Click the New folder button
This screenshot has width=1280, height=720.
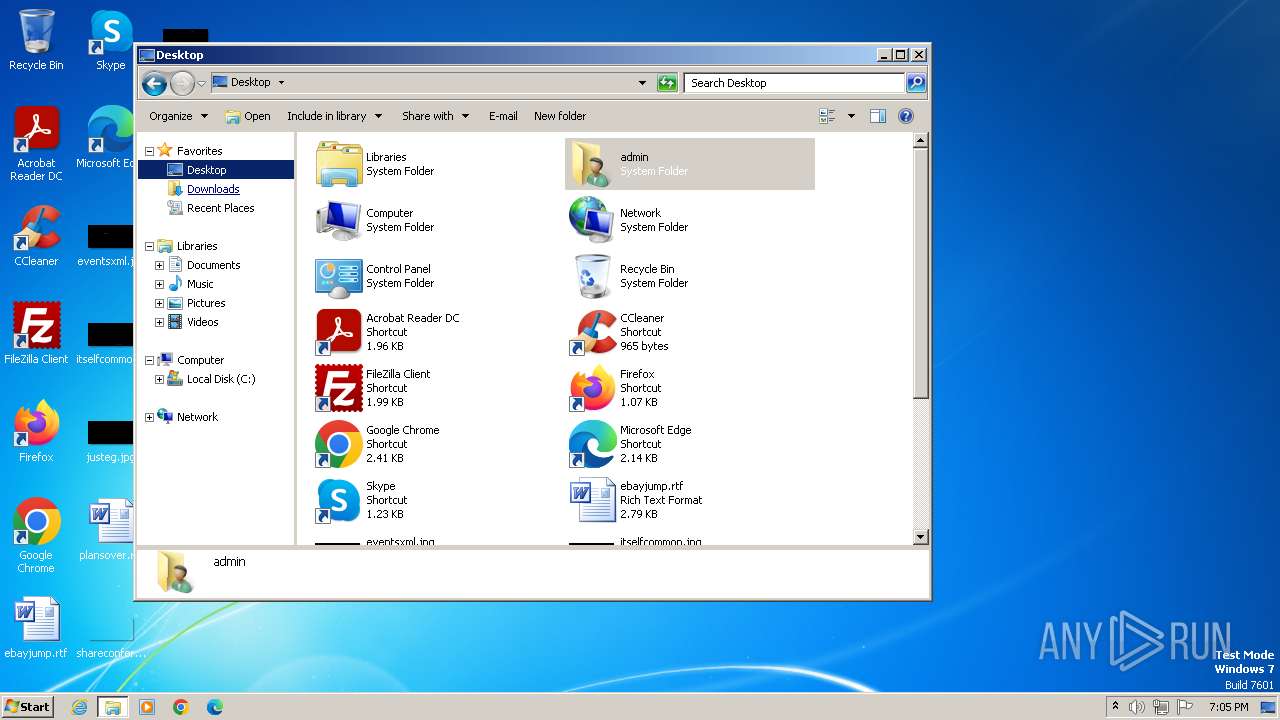(x=560, y=116)
